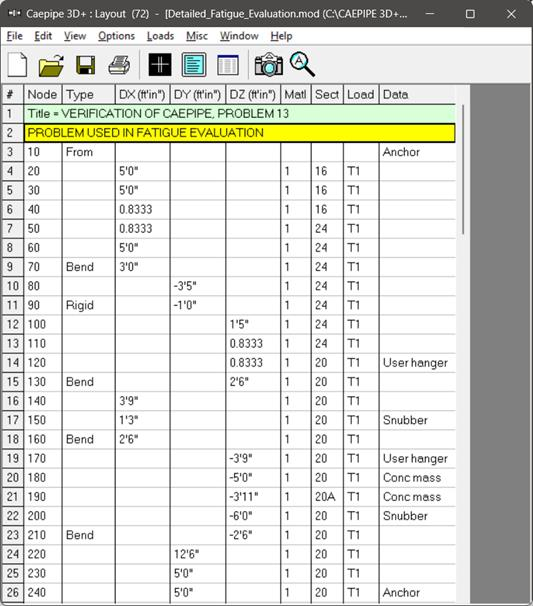Click the row number 14 header for node 120
Image resolution: width=533 pixels, height=606 pixels.
(x=13, y=363)
